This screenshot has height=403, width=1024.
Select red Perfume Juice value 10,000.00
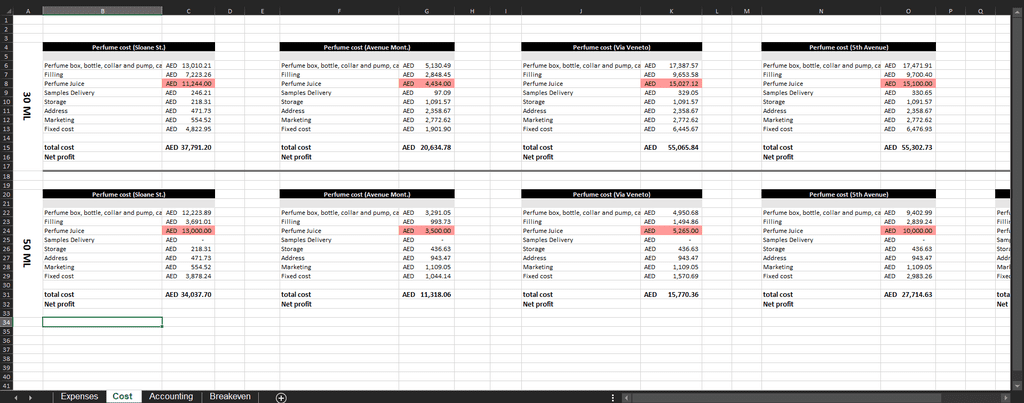(908, 231)
